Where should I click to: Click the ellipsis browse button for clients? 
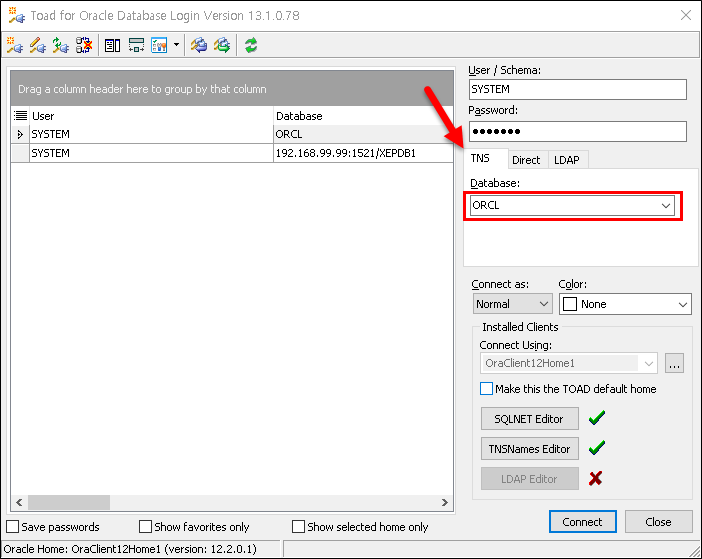(x=674, y=363)
